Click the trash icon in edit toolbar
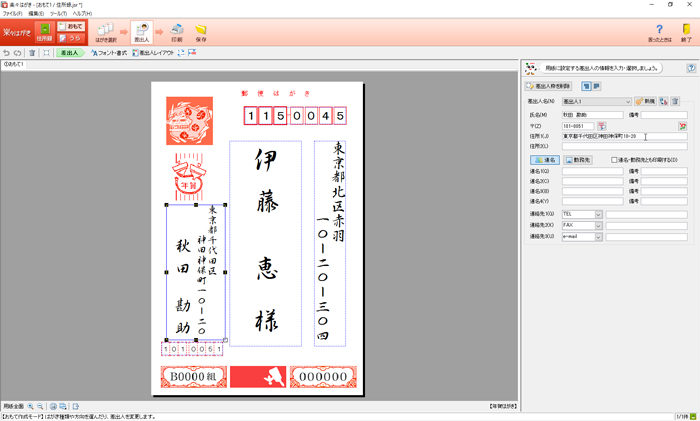Image resolution: width=700 pixels, height=421 pixels. [32, 52]
